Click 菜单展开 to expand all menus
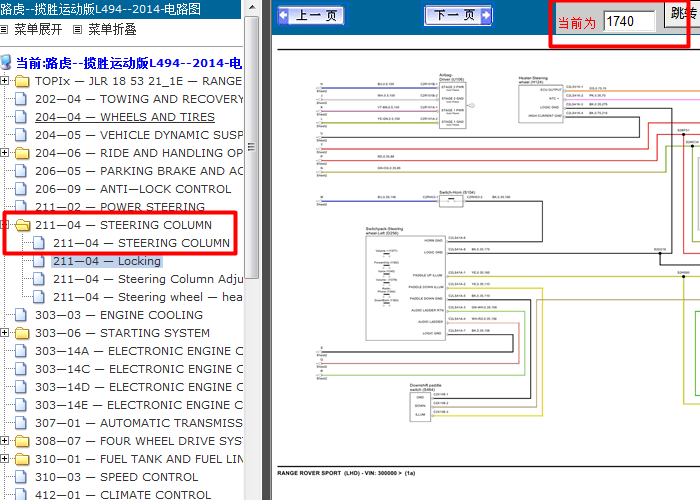700x500 pixels. pos(38,29)
